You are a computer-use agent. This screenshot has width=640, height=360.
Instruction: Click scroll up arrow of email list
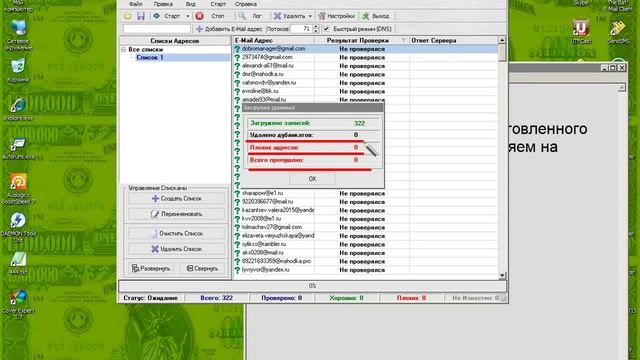(x=502, y=40)
